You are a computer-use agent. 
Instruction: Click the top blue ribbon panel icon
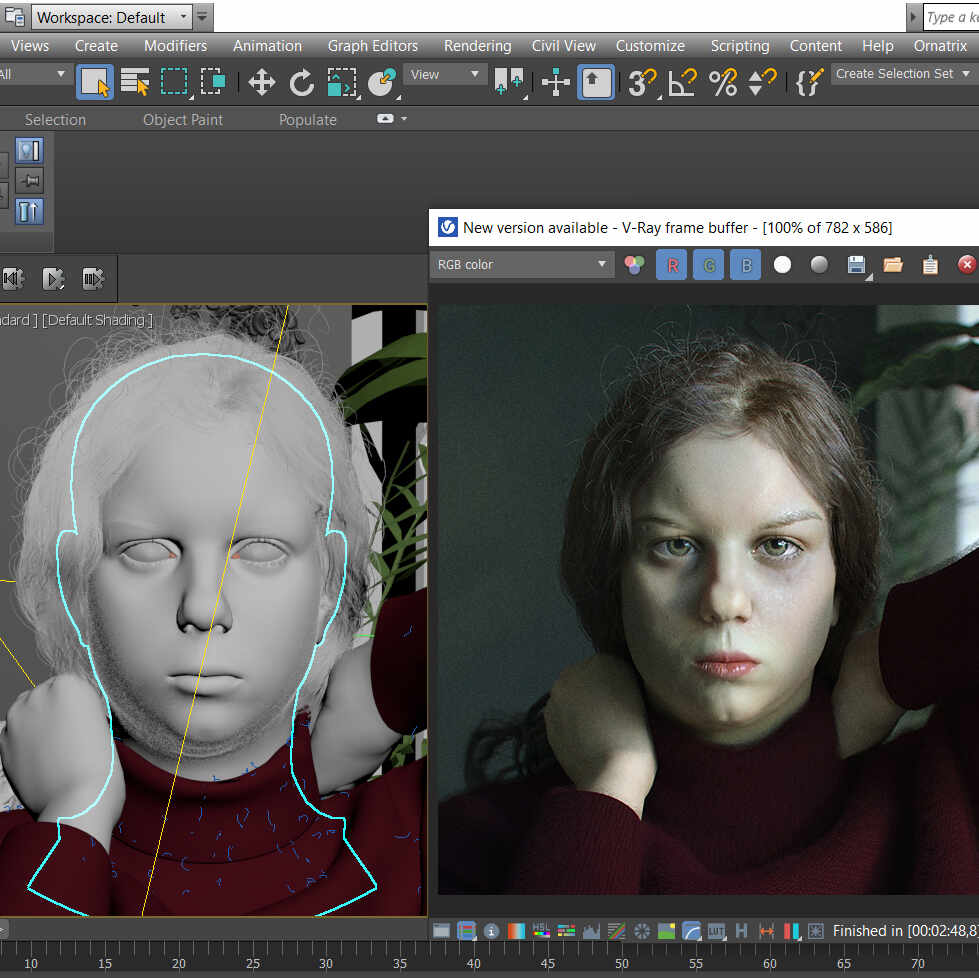tap(29, 151)
